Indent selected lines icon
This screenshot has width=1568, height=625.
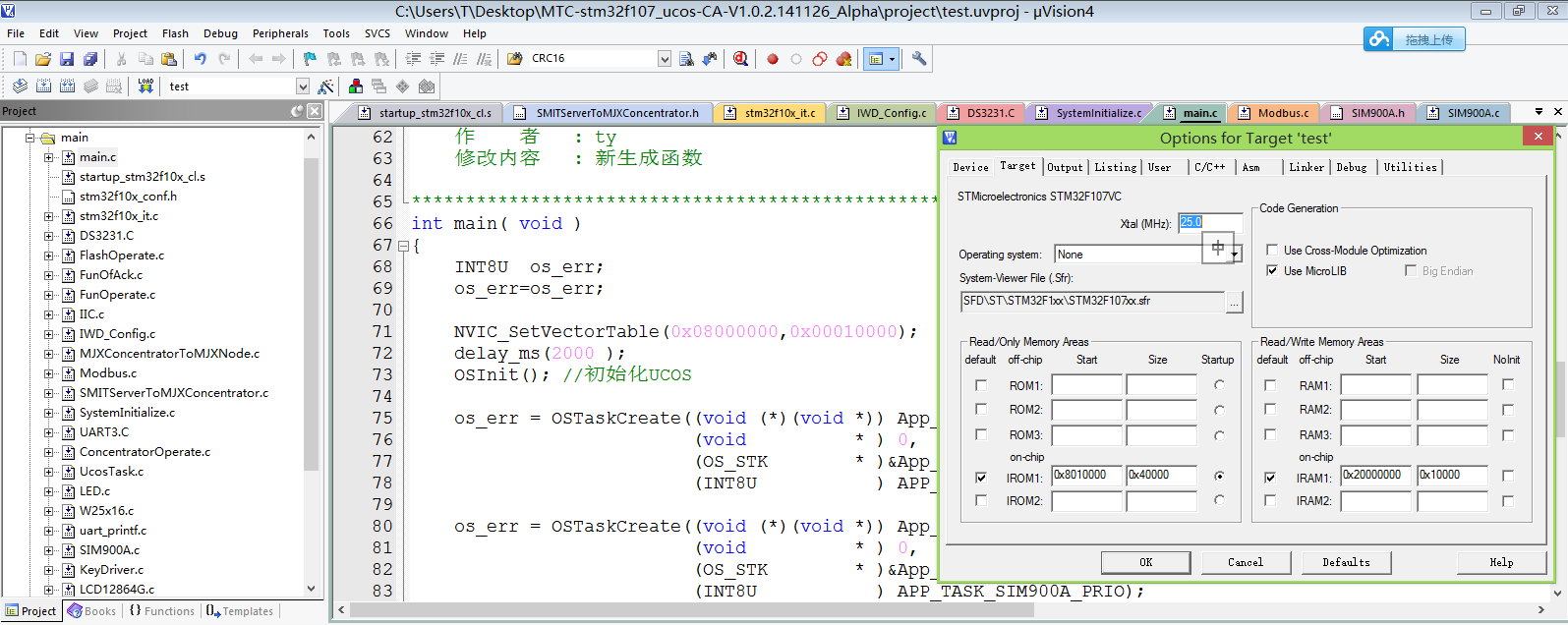(413, 59)
